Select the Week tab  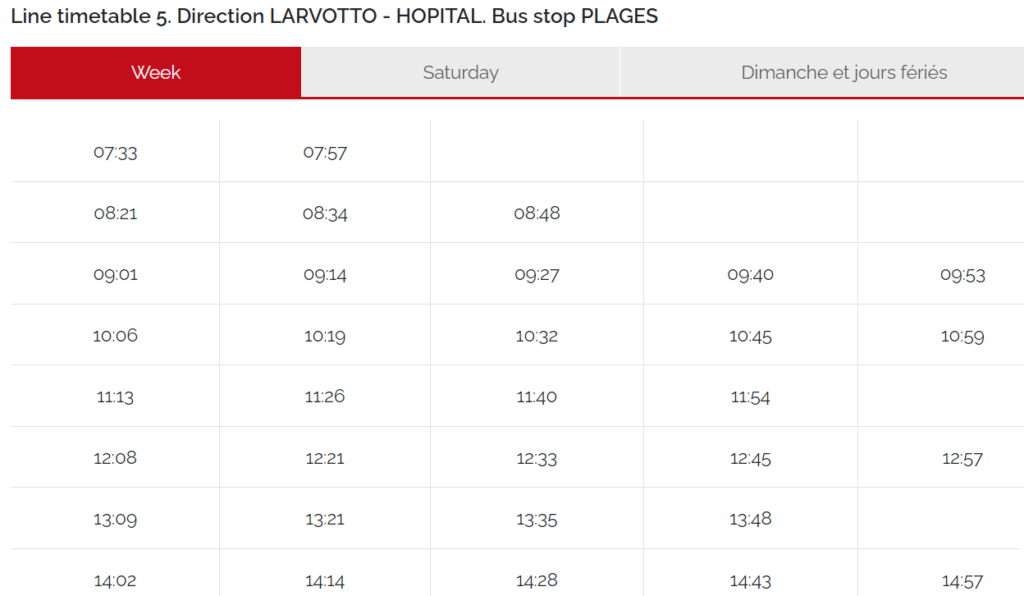point(155,72)
